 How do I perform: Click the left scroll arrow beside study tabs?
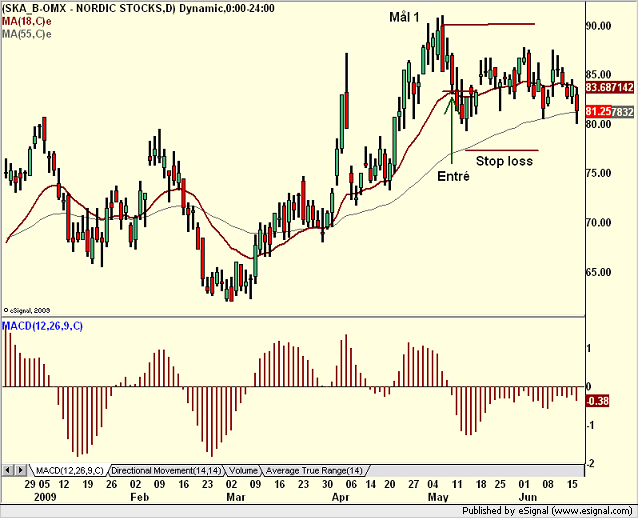7,470
